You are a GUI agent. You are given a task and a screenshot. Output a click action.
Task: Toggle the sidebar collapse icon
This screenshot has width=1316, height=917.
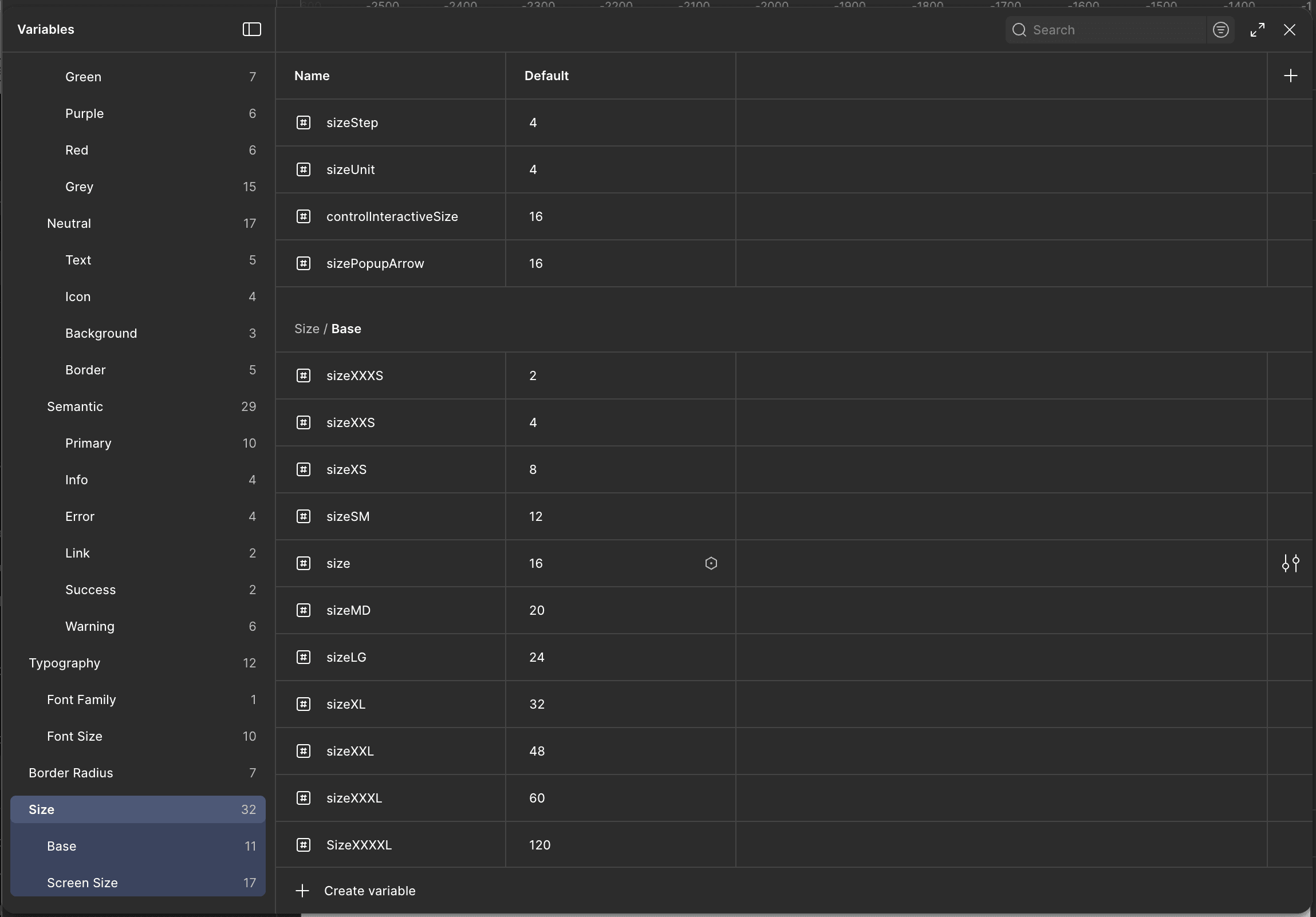[x=251, y=29]
